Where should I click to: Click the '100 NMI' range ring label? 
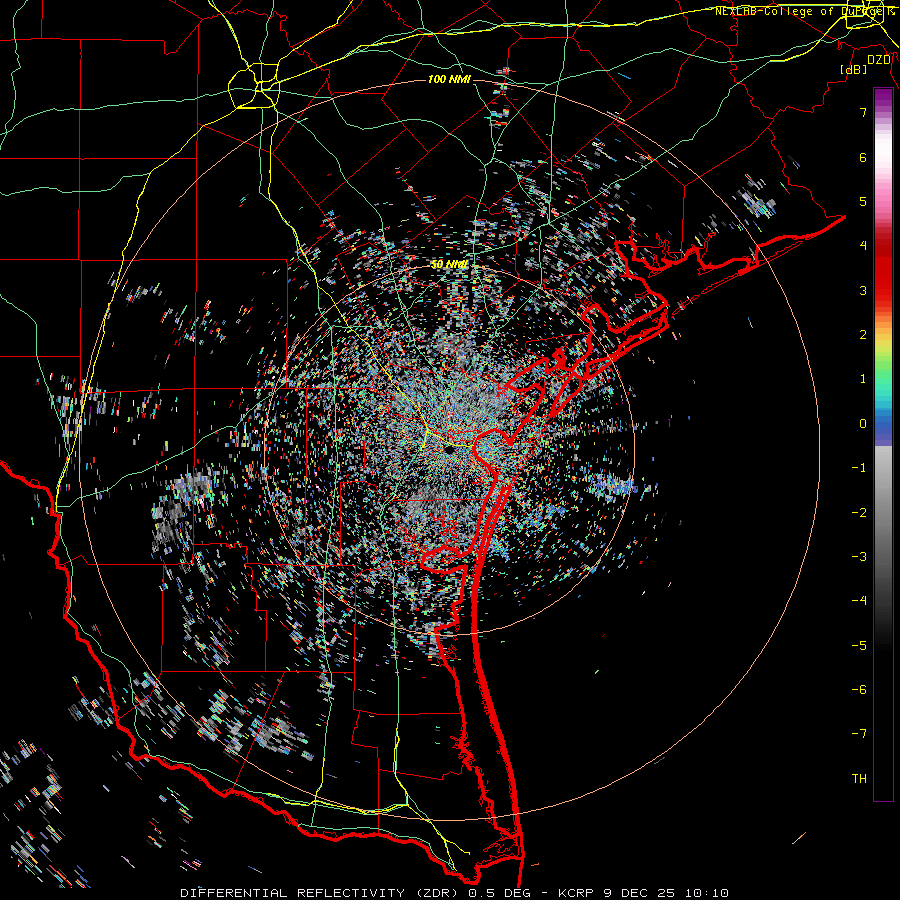click(x=449, y=79)
